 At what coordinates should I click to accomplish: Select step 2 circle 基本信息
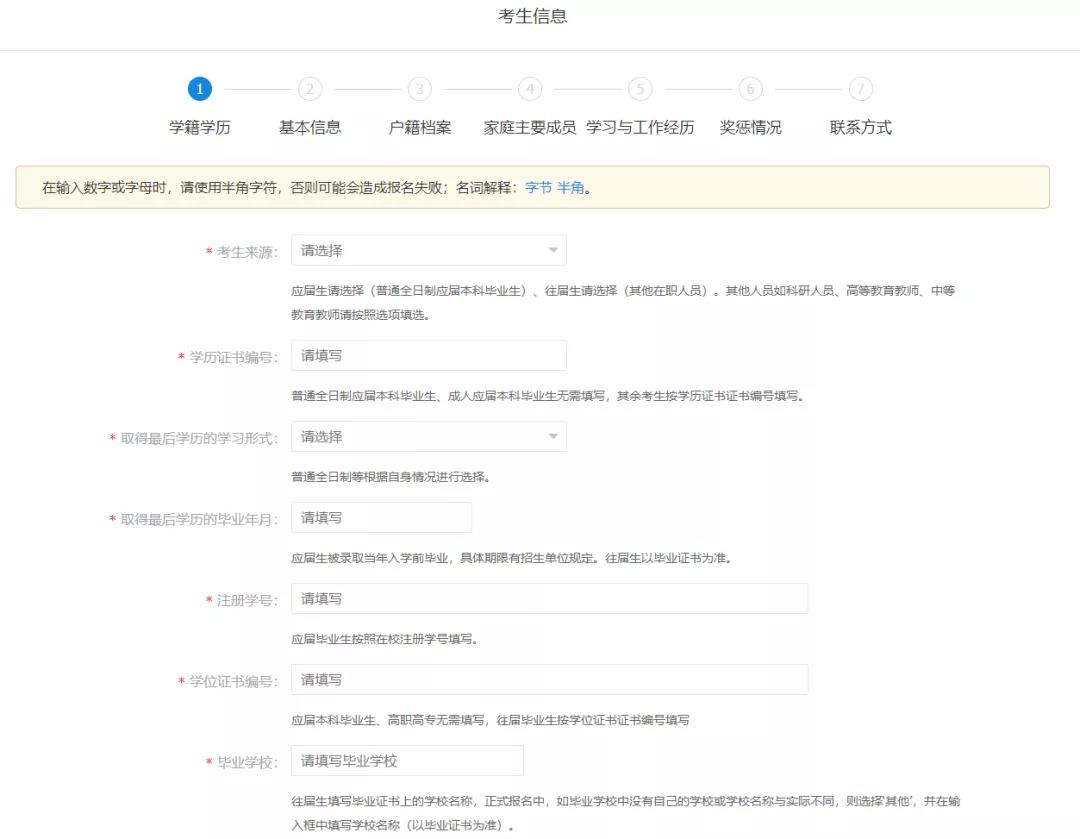point(310,89)
